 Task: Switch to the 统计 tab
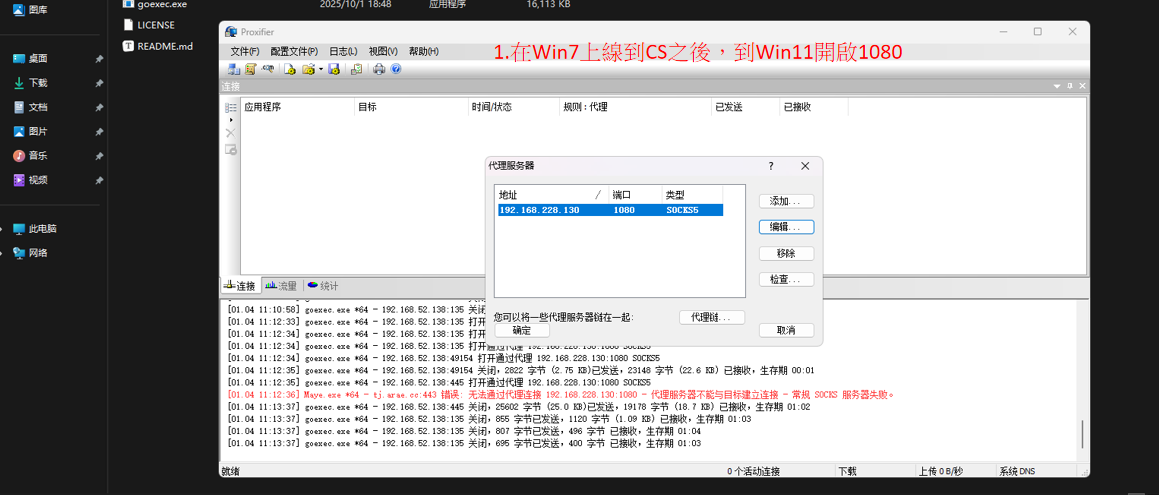click(x=323, y=286)
